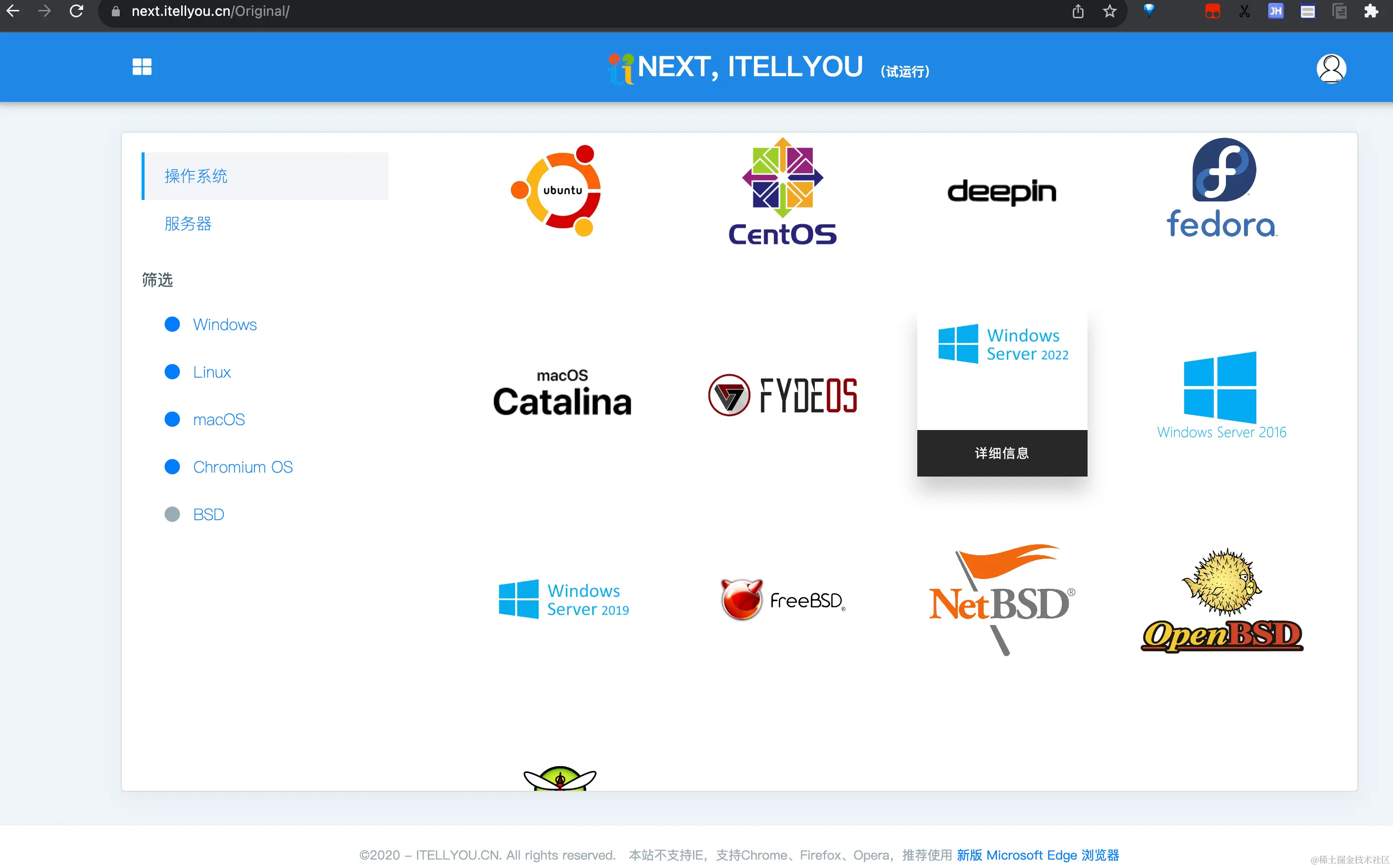Image resolution: width=1393 pixels, height=868 pixels.
Task: Open the Windows Server 2016 tile
Action: (x=1221, y=396)
